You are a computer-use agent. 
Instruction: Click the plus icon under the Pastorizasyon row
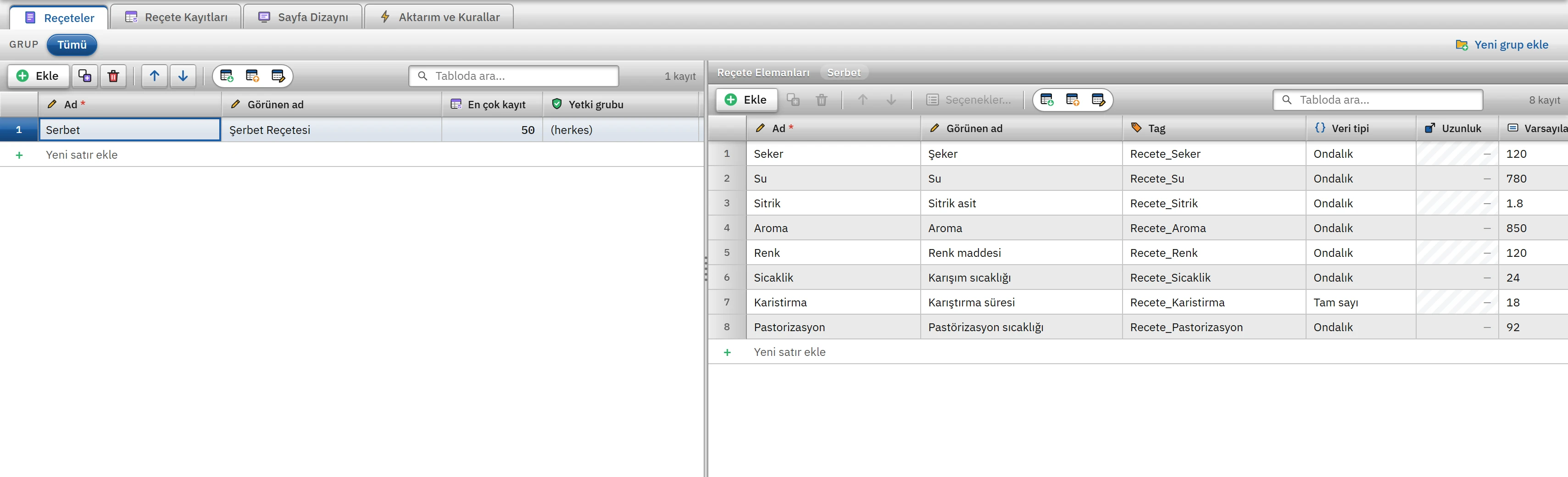click(728, 352)
